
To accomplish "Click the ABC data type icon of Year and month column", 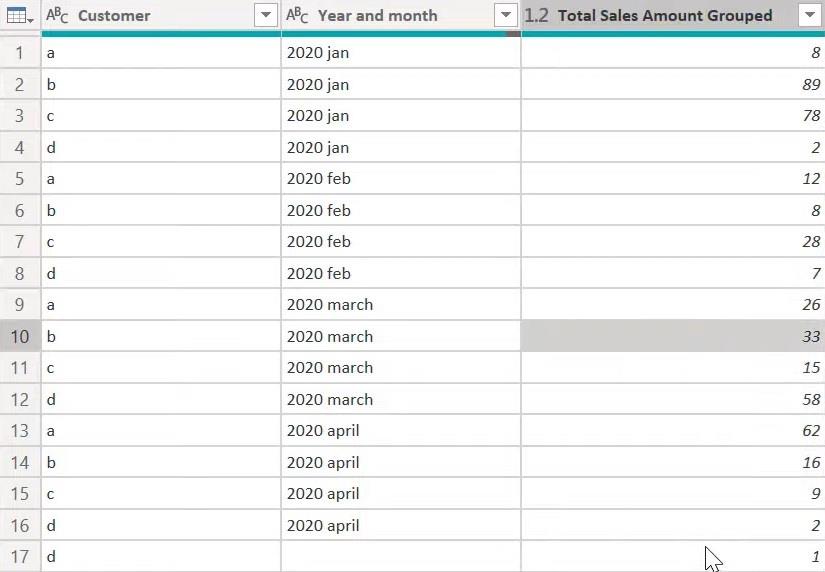I will (x=297, y=16).
